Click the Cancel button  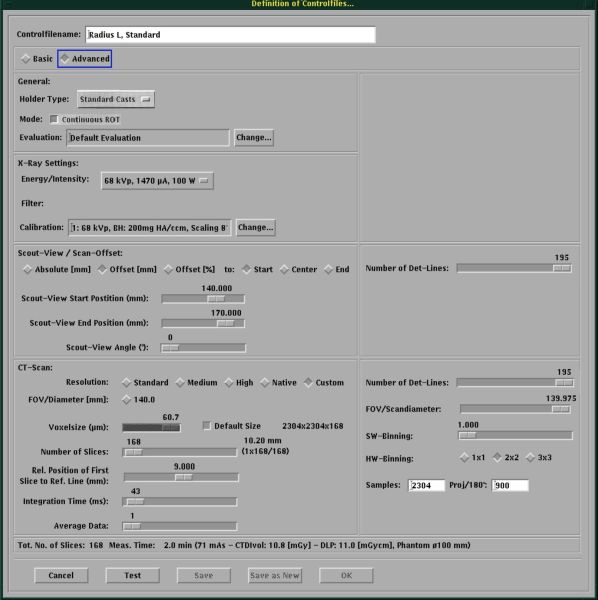tap(61, 576)
